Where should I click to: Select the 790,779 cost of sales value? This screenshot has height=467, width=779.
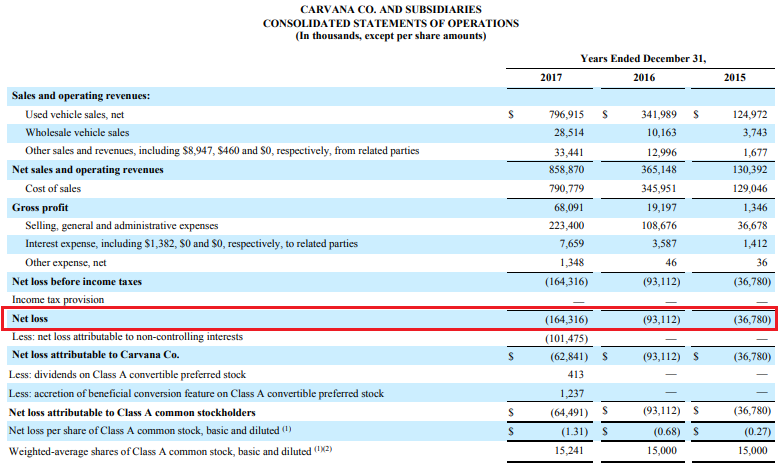click(566, 189)
